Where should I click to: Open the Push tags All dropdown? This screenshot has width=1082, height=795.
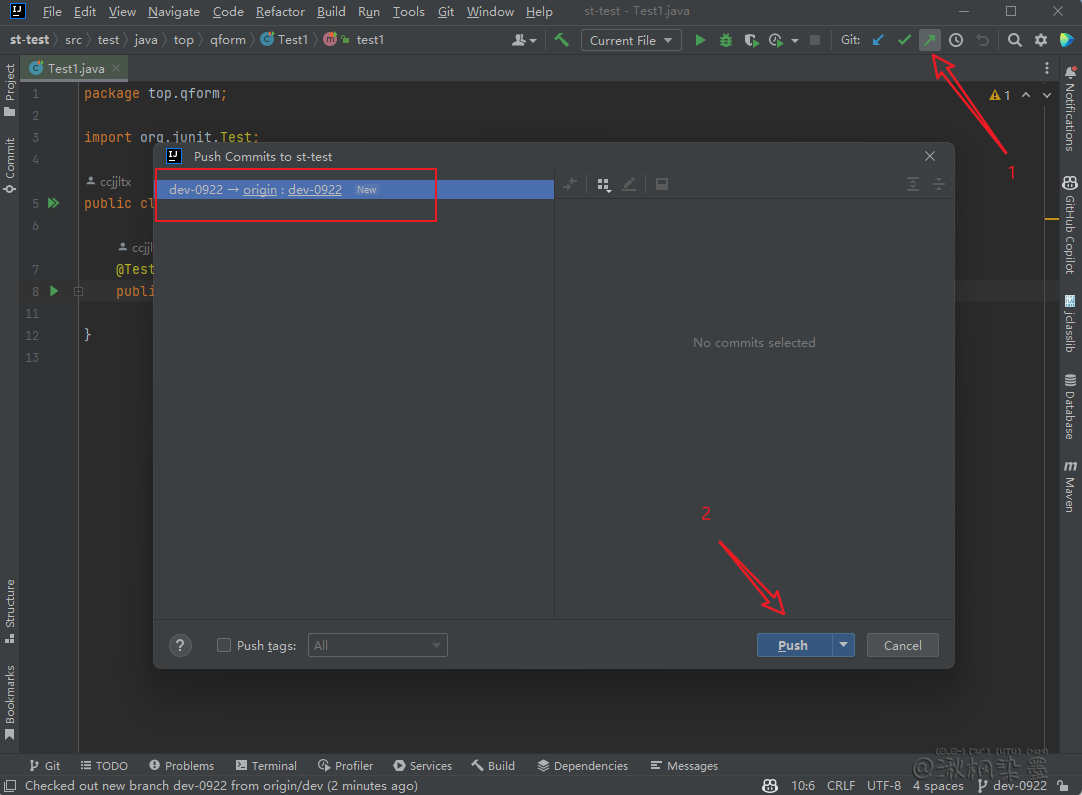pyautogui.click(x=377, y=645)
